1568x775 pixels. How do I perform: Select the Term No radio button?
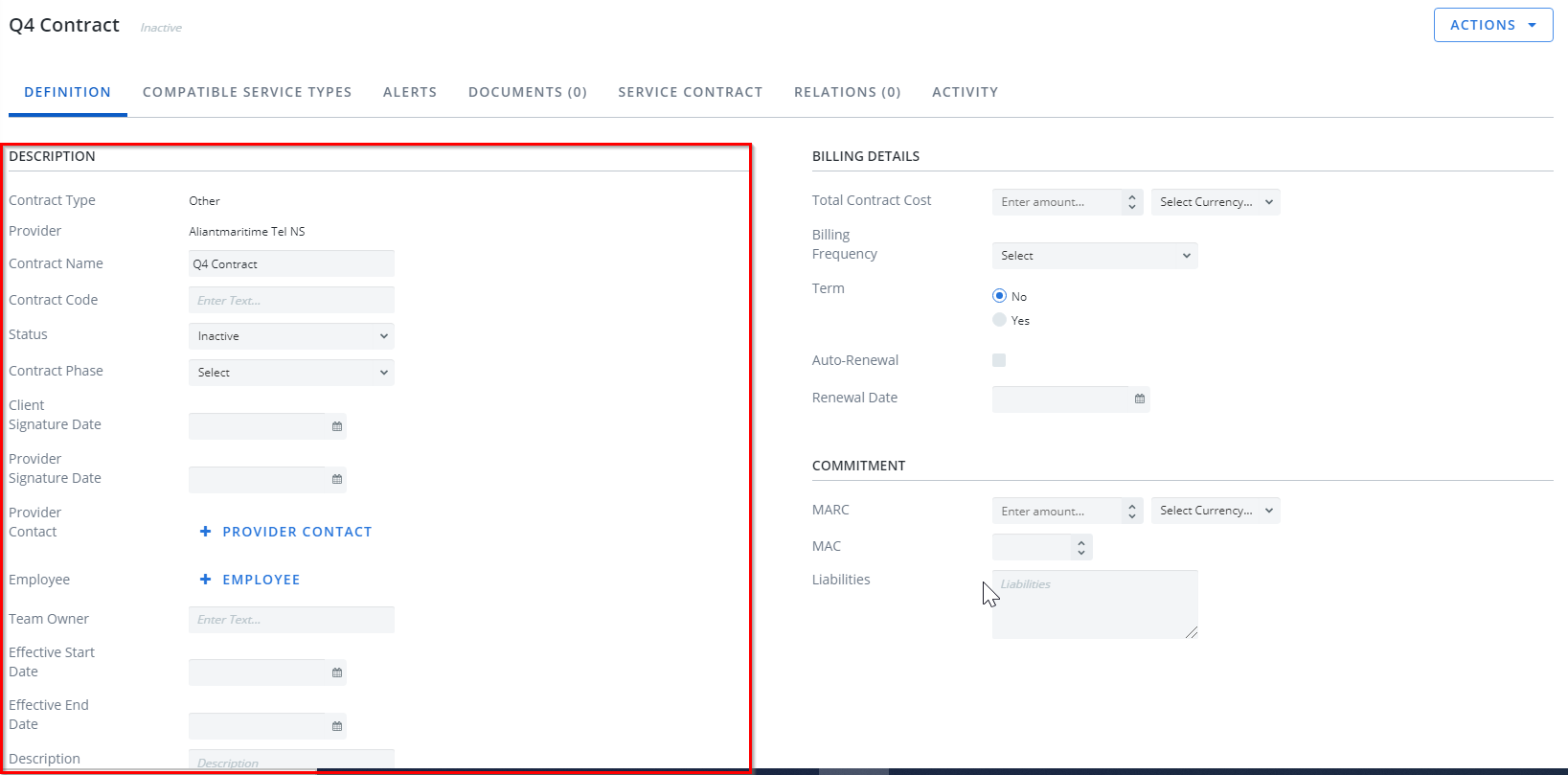tap(999, 296)
